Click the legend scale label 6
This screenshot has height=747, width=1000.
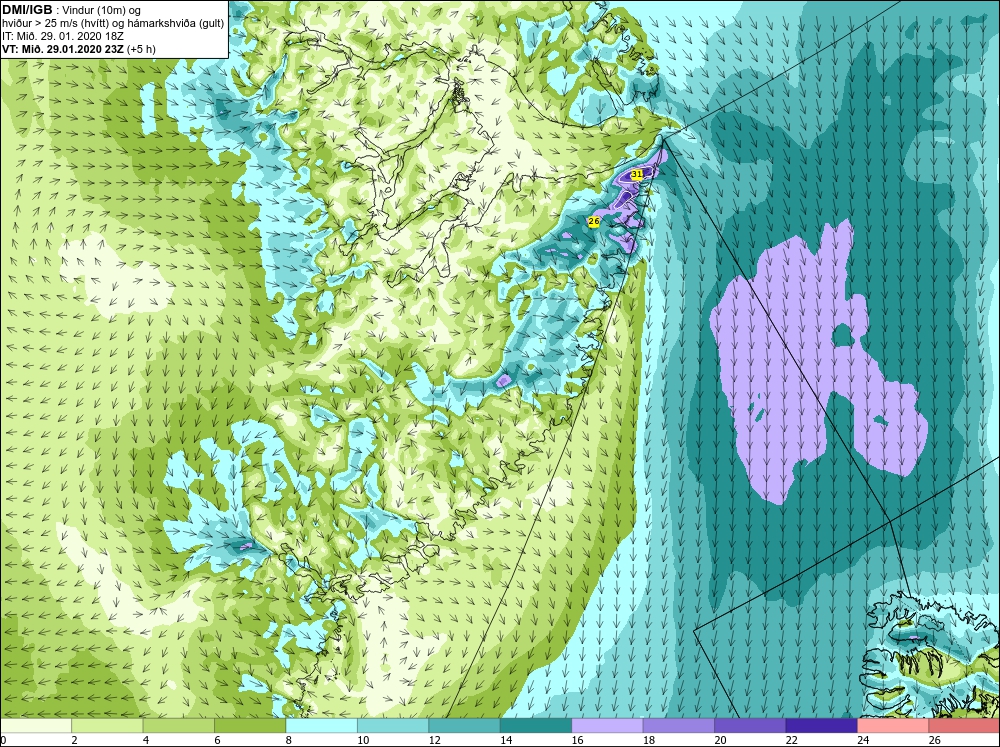coord(217,741)
